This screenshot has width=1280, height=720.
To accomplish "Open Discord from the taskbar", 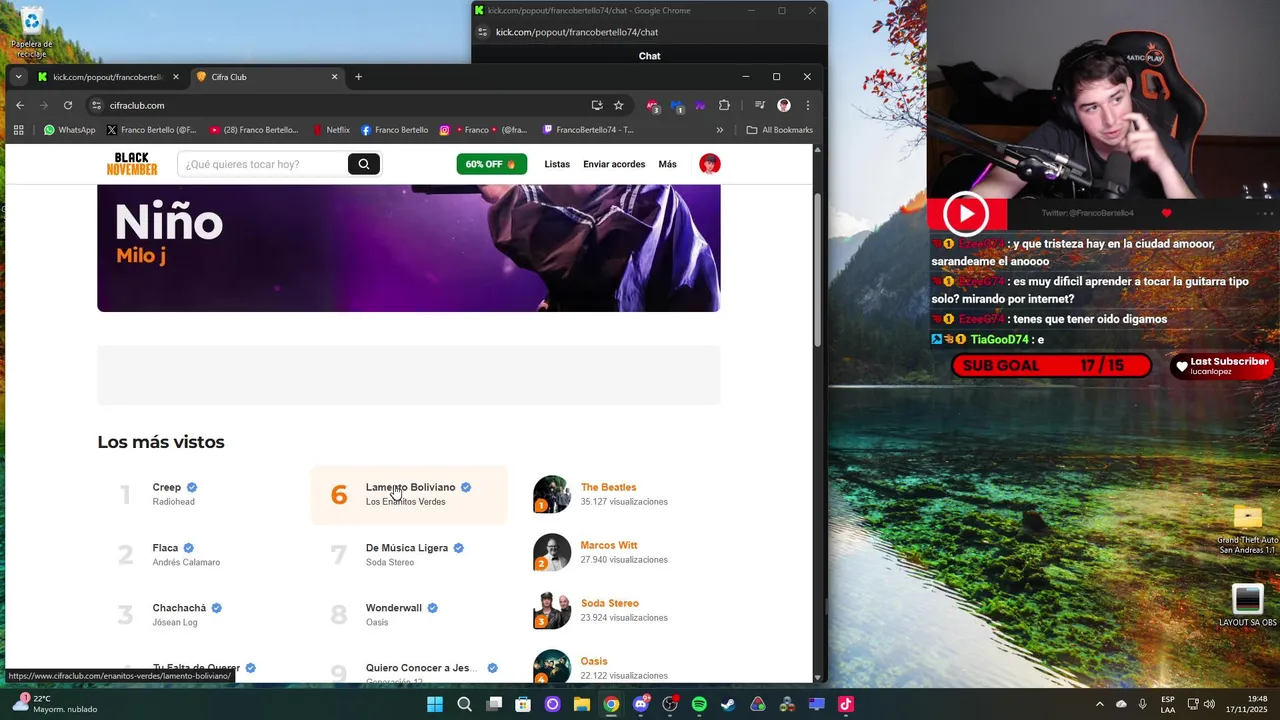I will 641,704.
